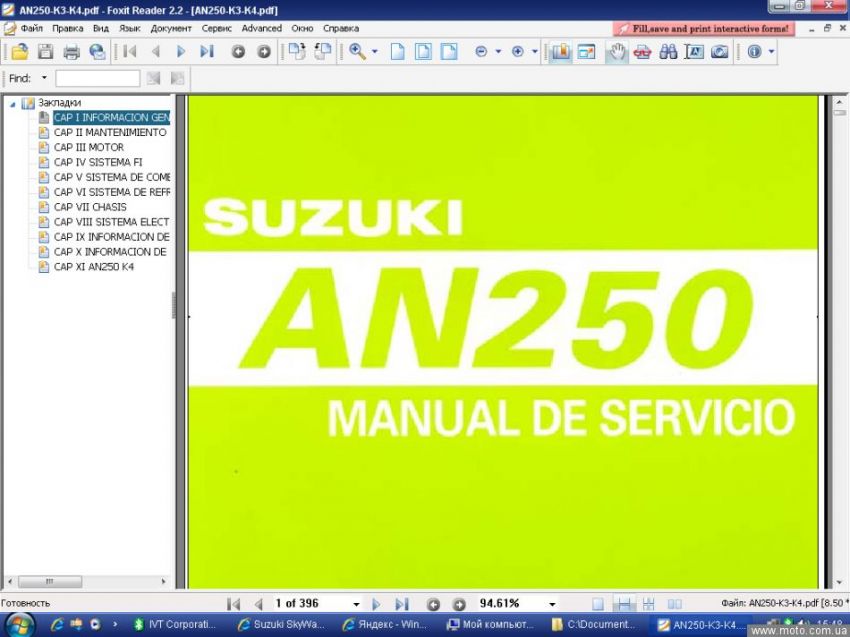Image resolution: width=850 pixels, height=637 pixels.
Task: Open zoom in dropdown arrow
Action: click(x=535, y=52)
